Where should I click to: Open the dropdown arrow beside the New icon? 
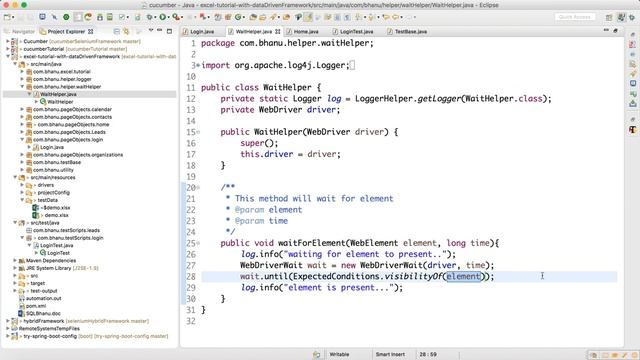[x=13, y=17]
